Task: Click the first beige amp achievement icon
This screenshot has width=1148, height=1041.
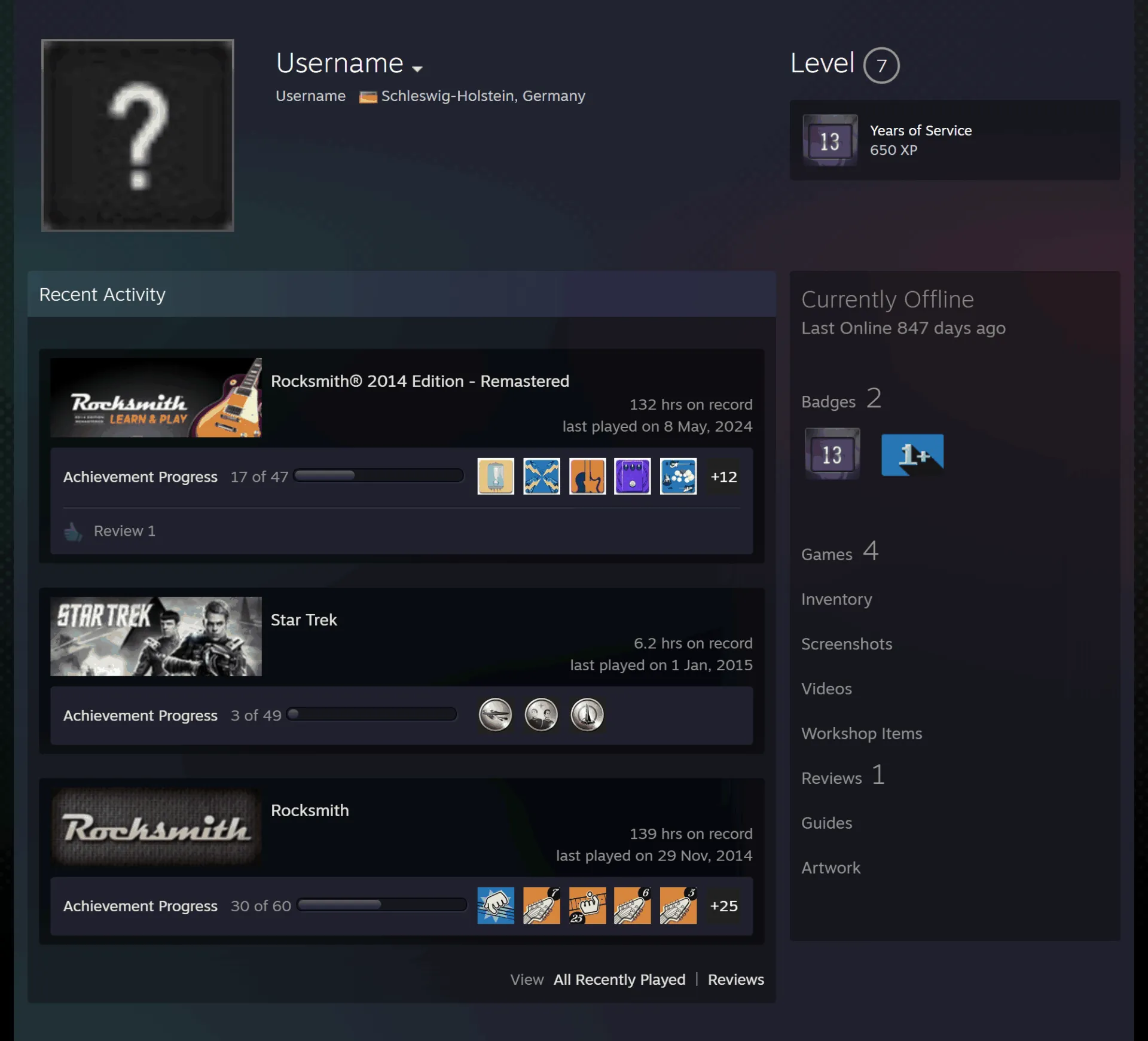Action: pos(496,477)
